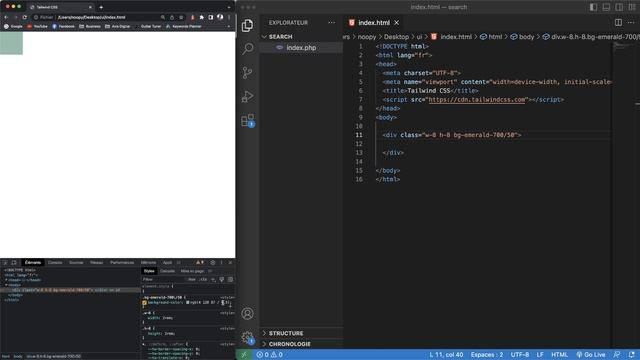Switch to DevTools Console tab

click(x=55, y=262)
